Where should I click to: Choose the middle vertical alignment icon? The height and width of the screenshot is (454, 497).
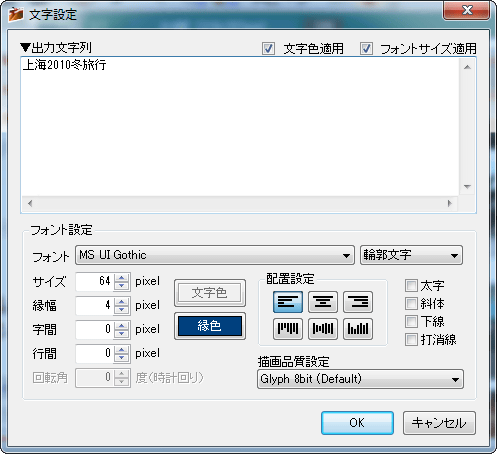pyautogui.click(x=323, y=329)
